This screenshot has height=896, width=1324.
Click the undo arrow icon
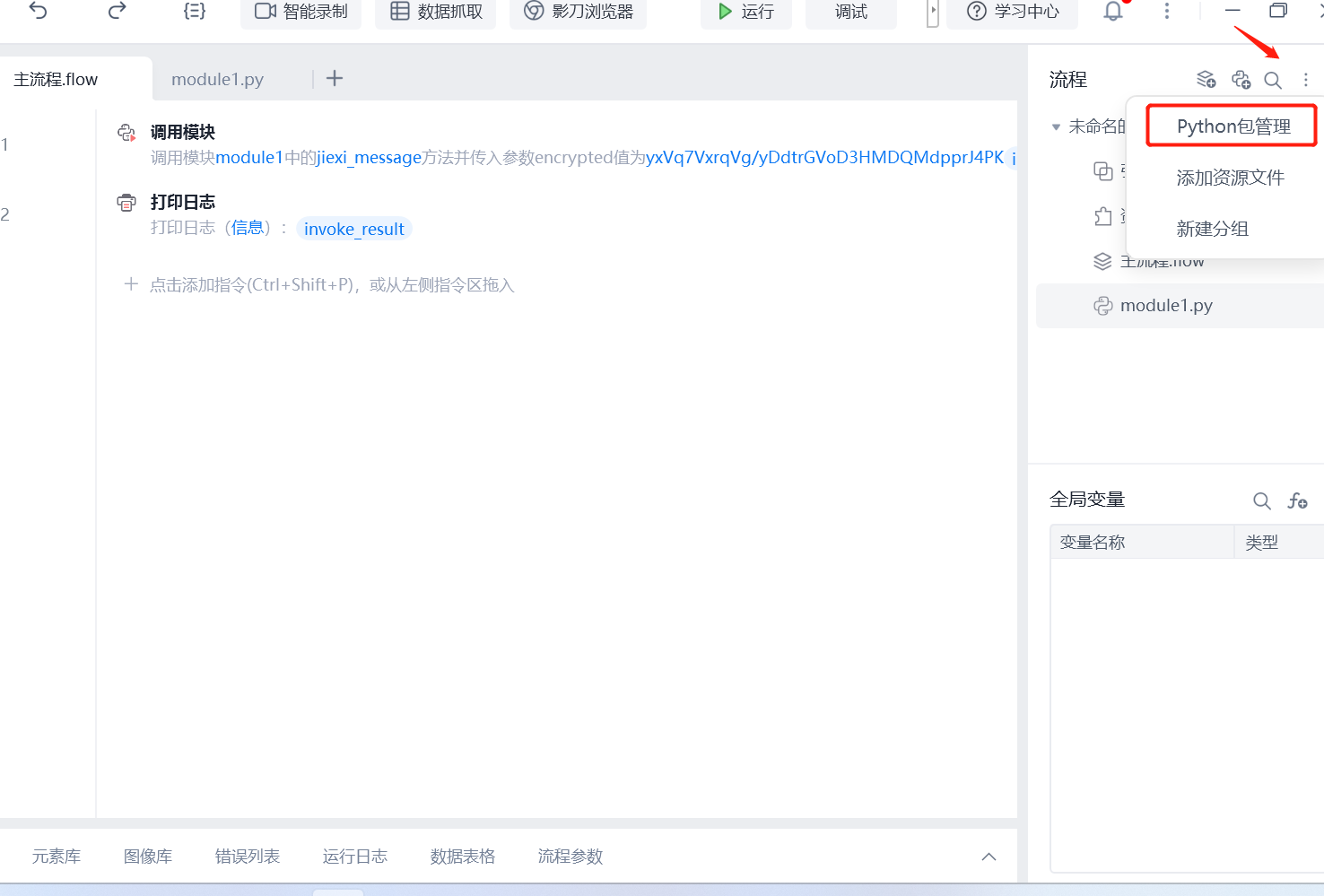click(38, 11)
